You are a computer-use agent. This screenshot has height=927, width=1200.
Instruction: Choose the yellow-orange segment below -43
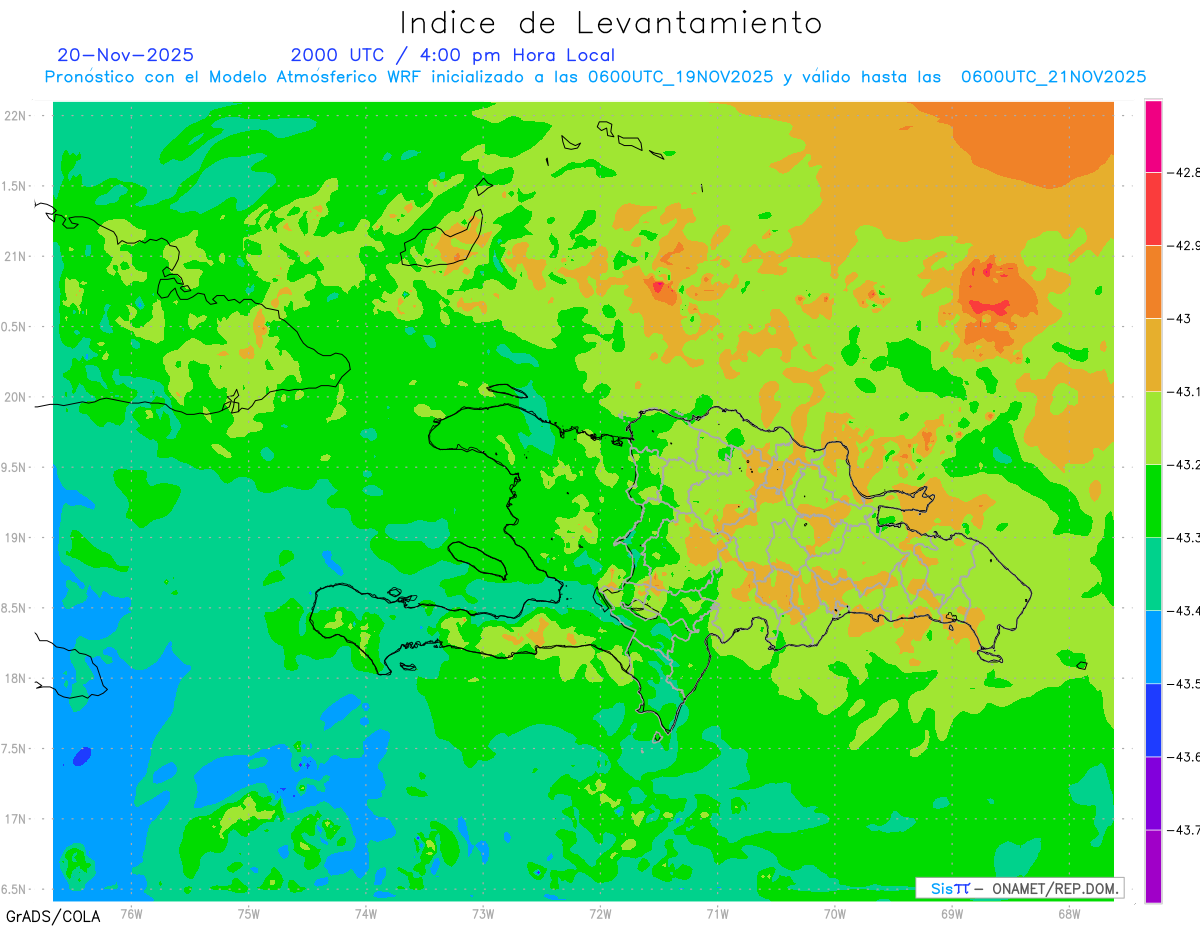pyautogui.click(x=1153, y=355)
